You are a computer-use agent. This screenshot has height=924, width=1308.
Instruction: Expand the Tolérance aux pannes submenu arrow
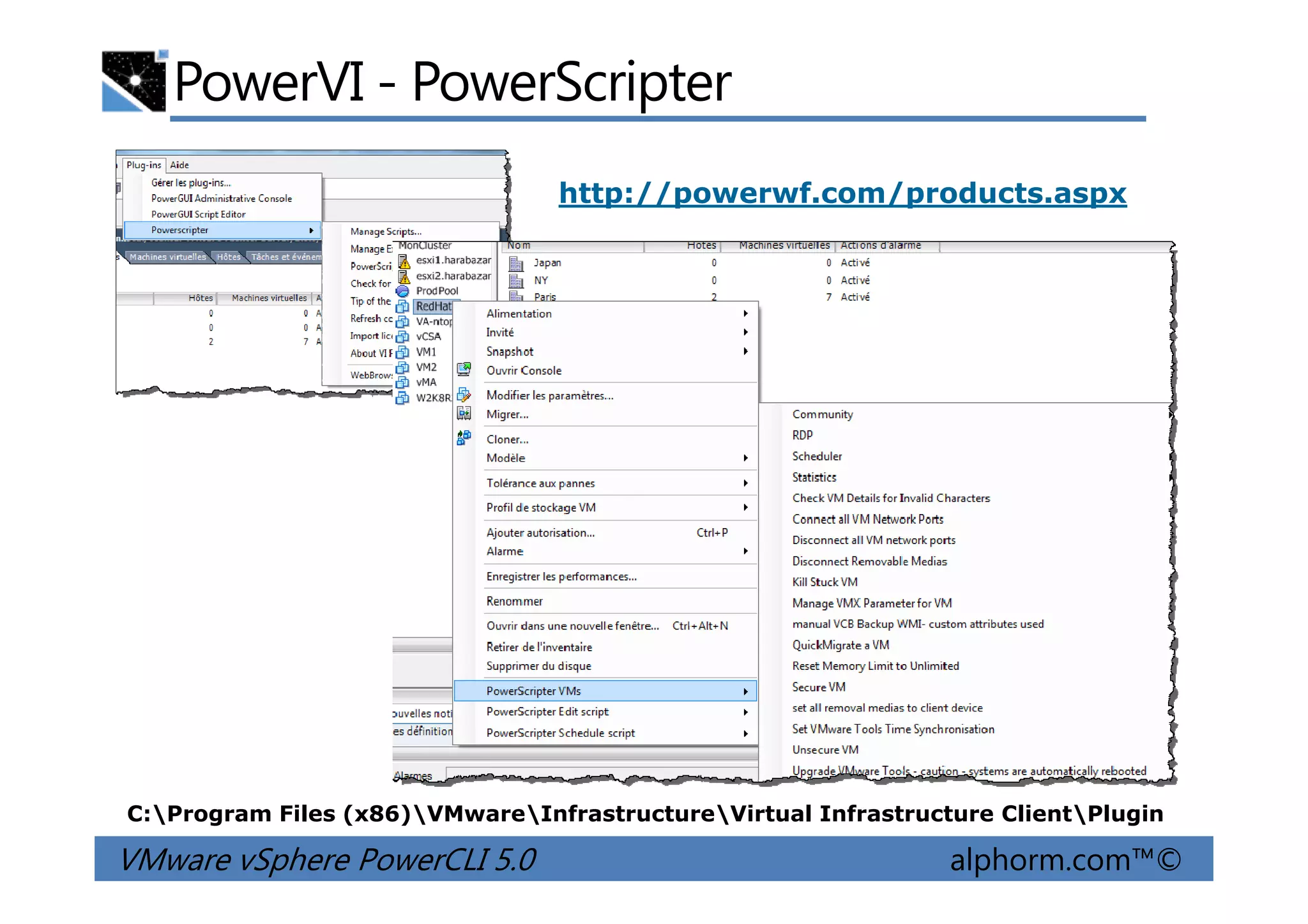(745, 483)
